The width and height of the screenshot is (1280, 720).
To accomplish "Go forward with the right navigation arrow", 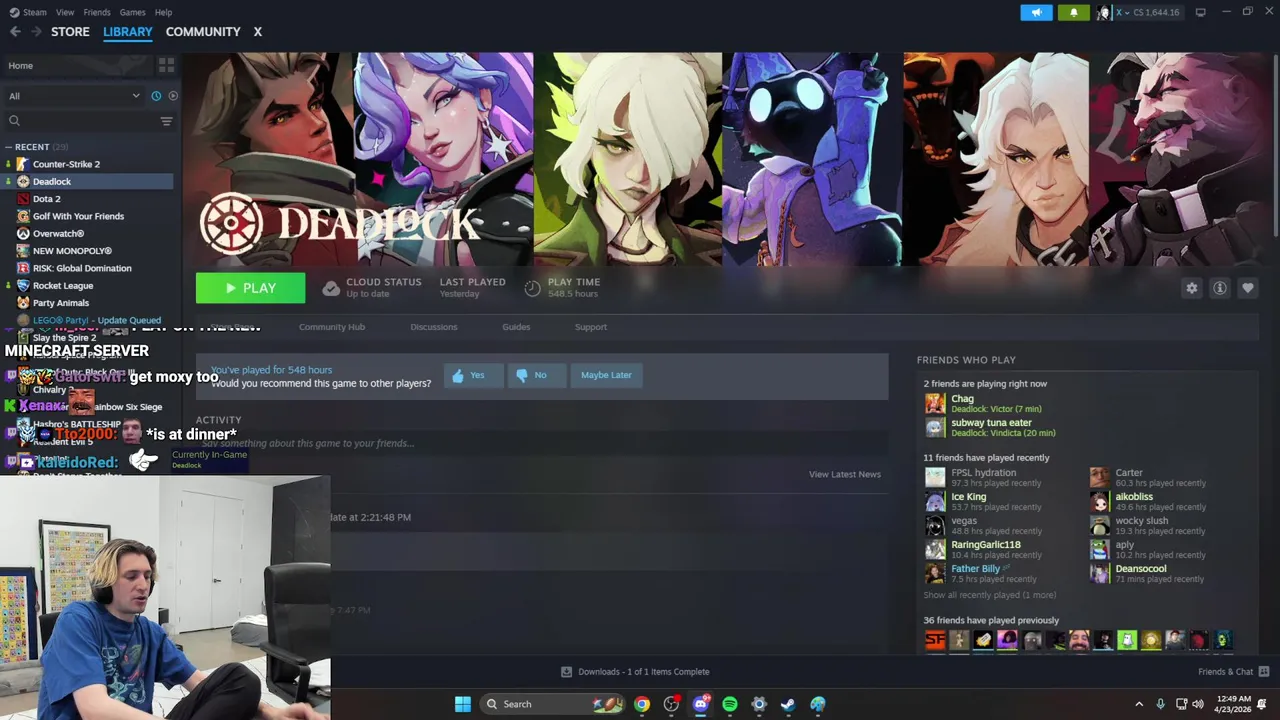I will point(37,32).
